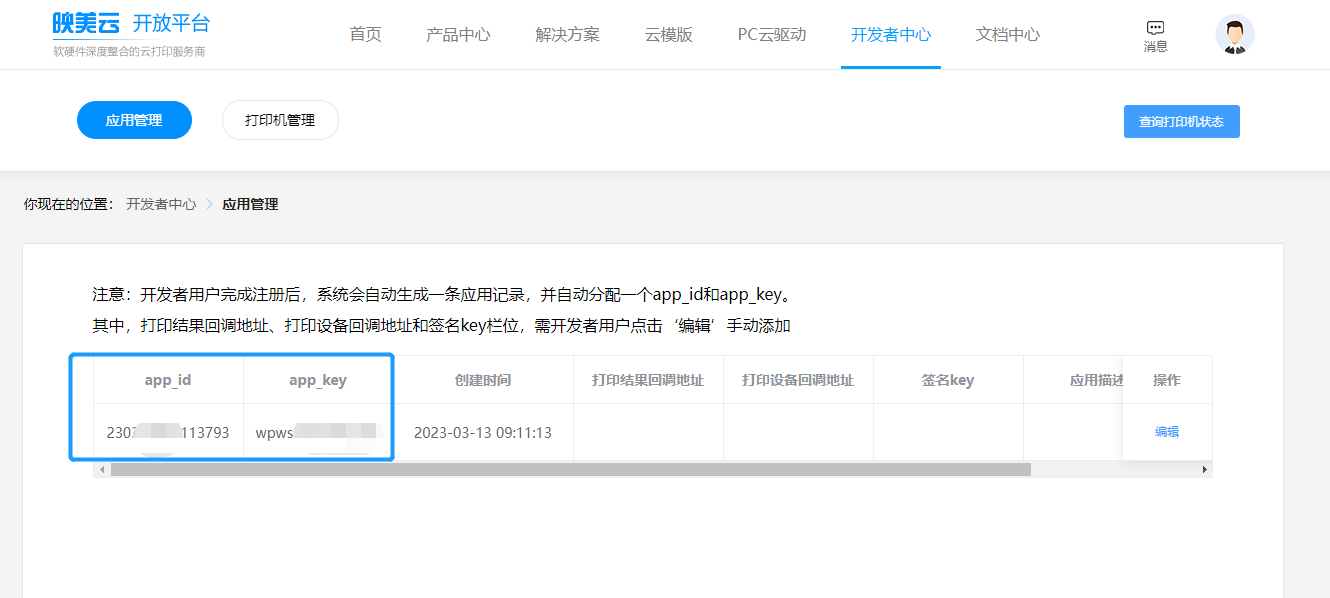Viewport: 1330px width, 598px height.
Task: Open the PC云驱动 page
Action: pyautogui.click(x=771, y=35)
